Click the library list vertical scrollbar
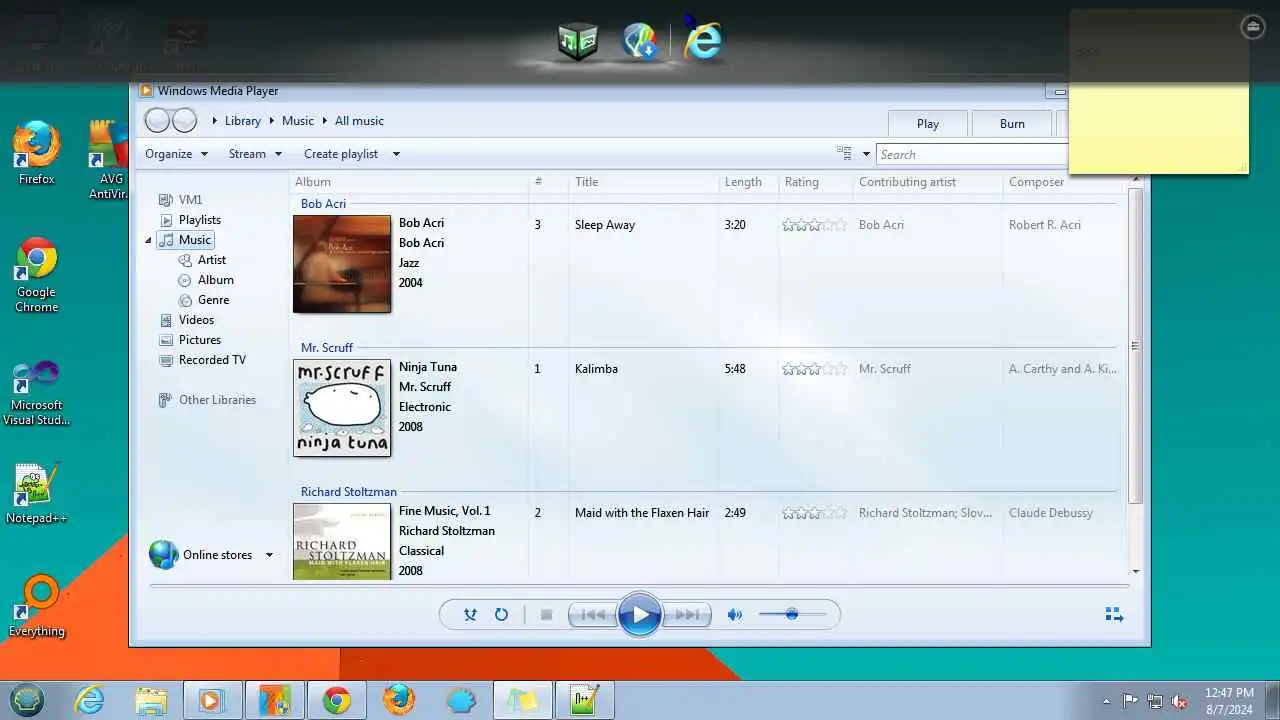Viewport: 1280px width, 720px height. [x=1135, y=345]
